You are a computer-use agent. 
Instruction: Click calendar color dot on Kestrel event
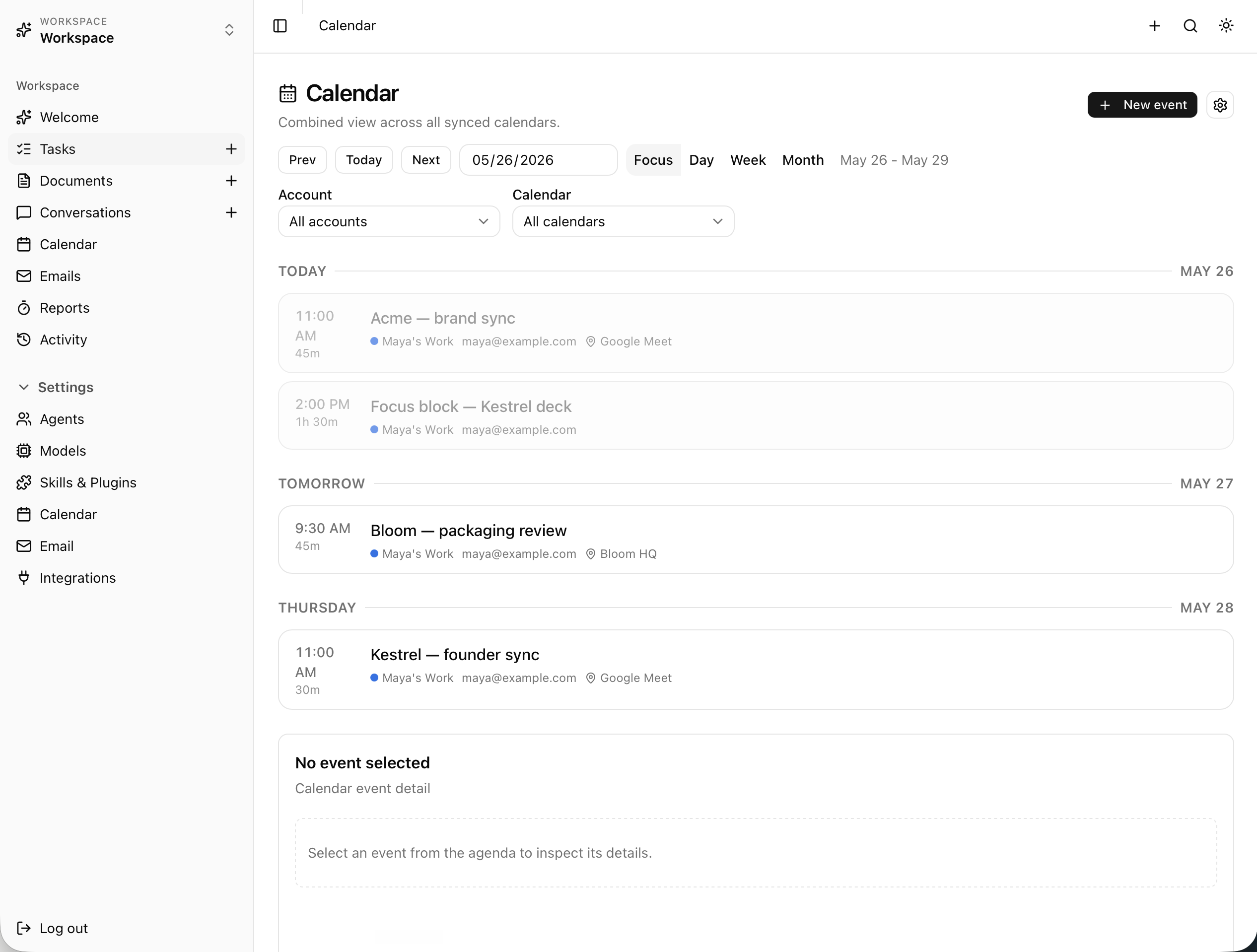pos(374,678)
